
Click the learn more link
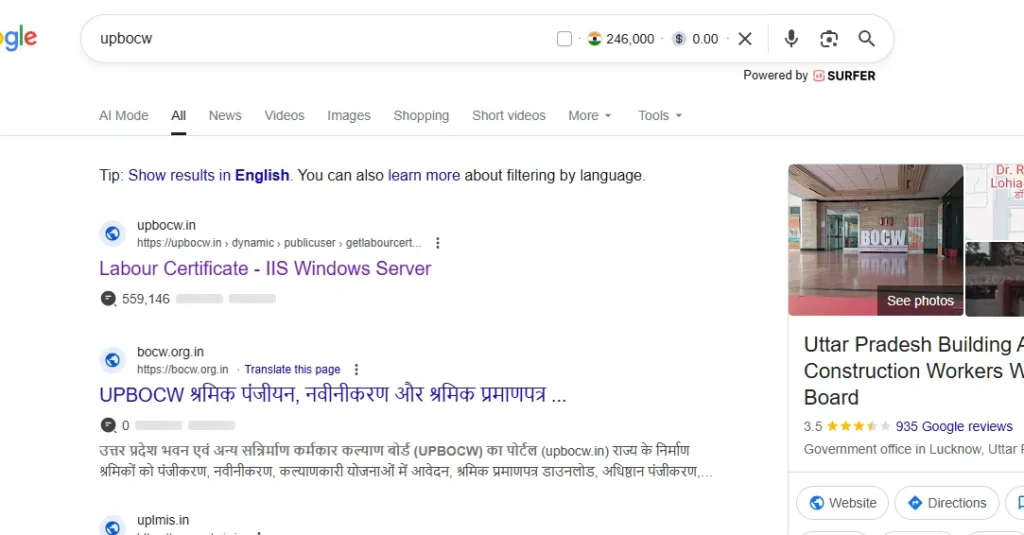click(424, 175)
